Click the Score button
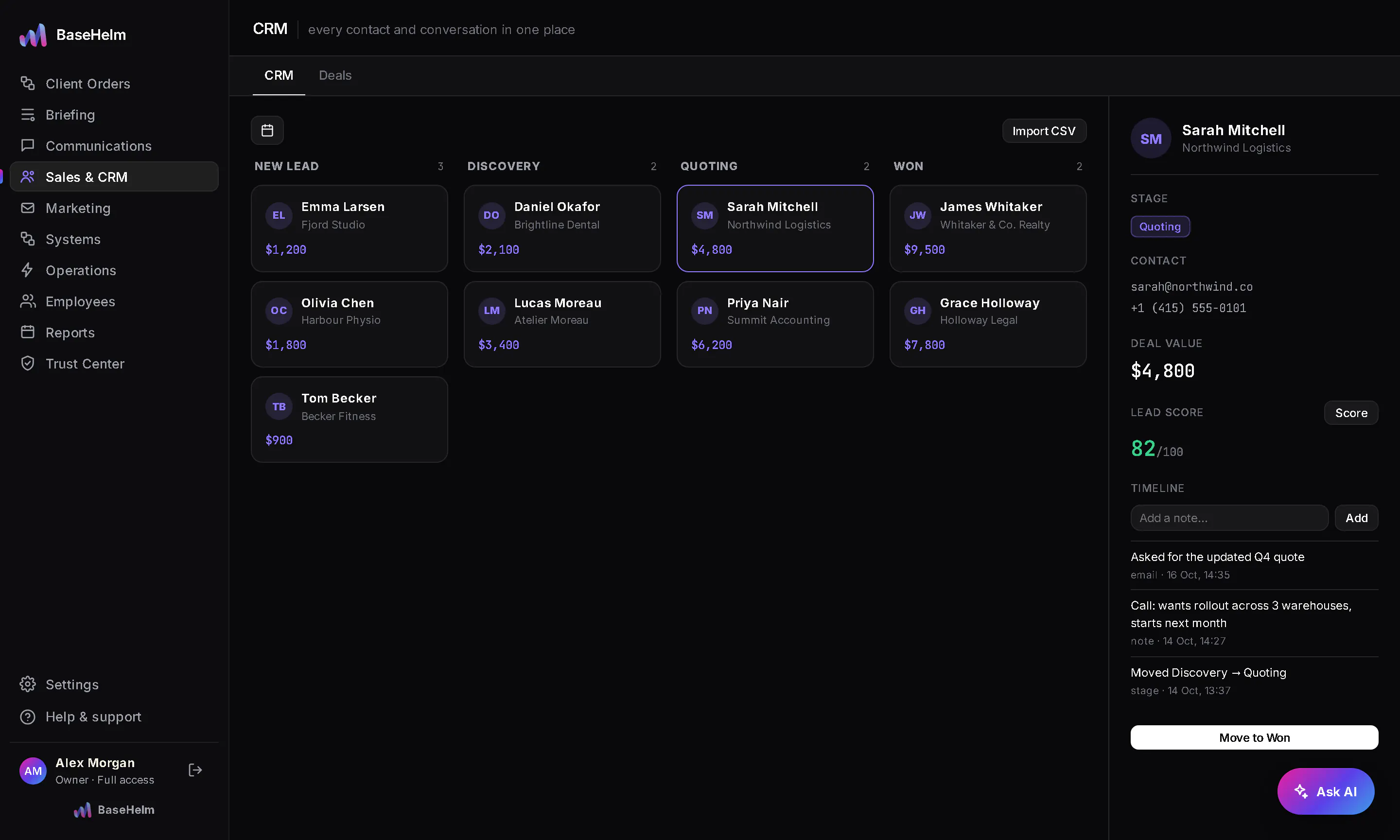Screen dimensions: 1400x840 (1351, 413)
